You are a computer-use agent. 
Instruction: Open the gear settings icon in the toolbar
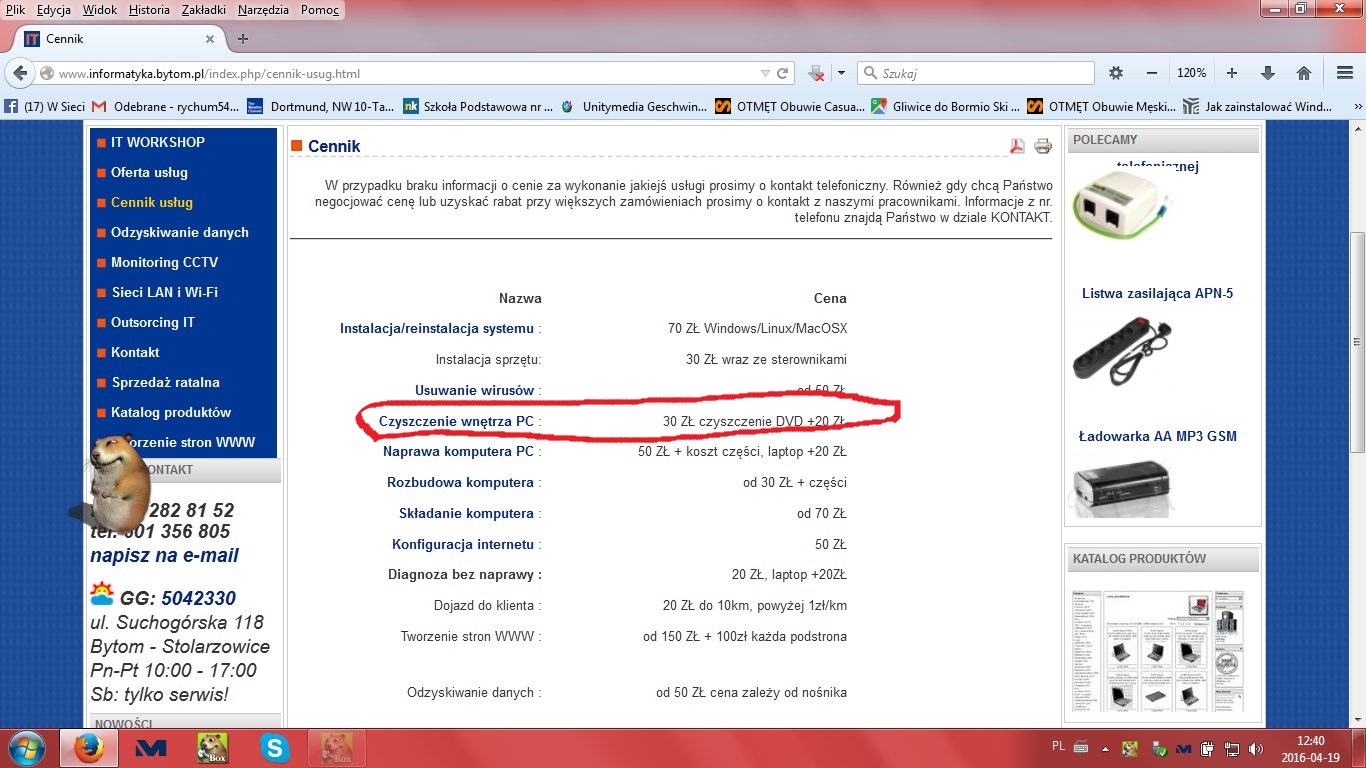[x=1116, y=73]
